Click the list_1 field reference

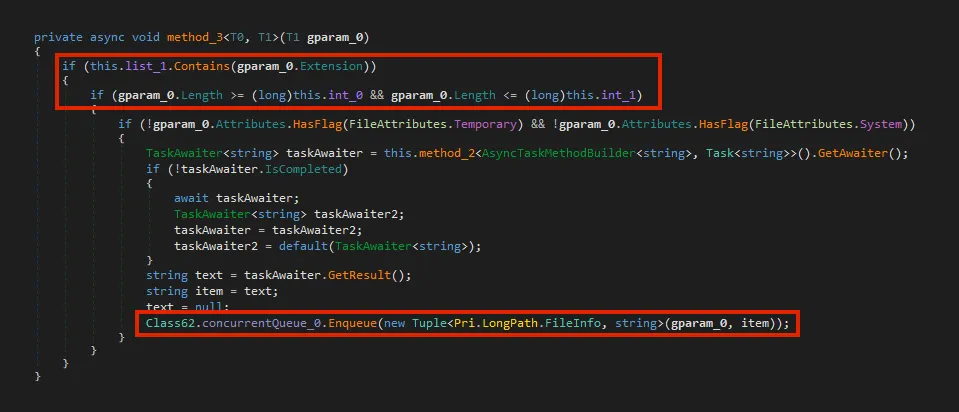pos(146,66)
